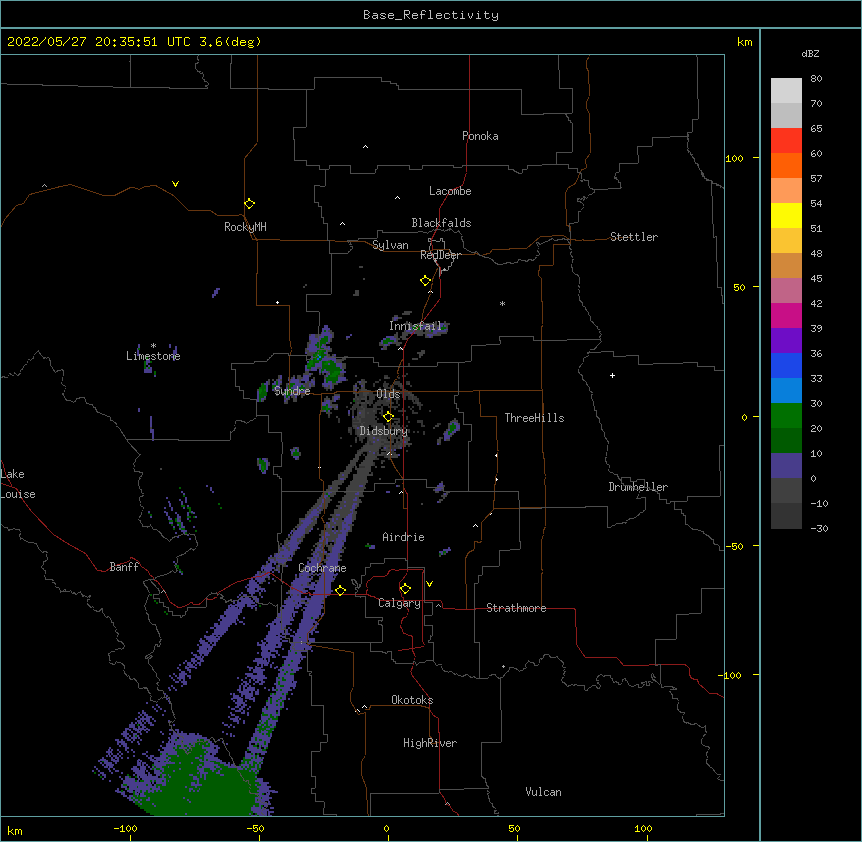The width and height of the screenshot is (862, 842).
Task: Select the ThreeHills label
Action: click(x=534, y=418)
